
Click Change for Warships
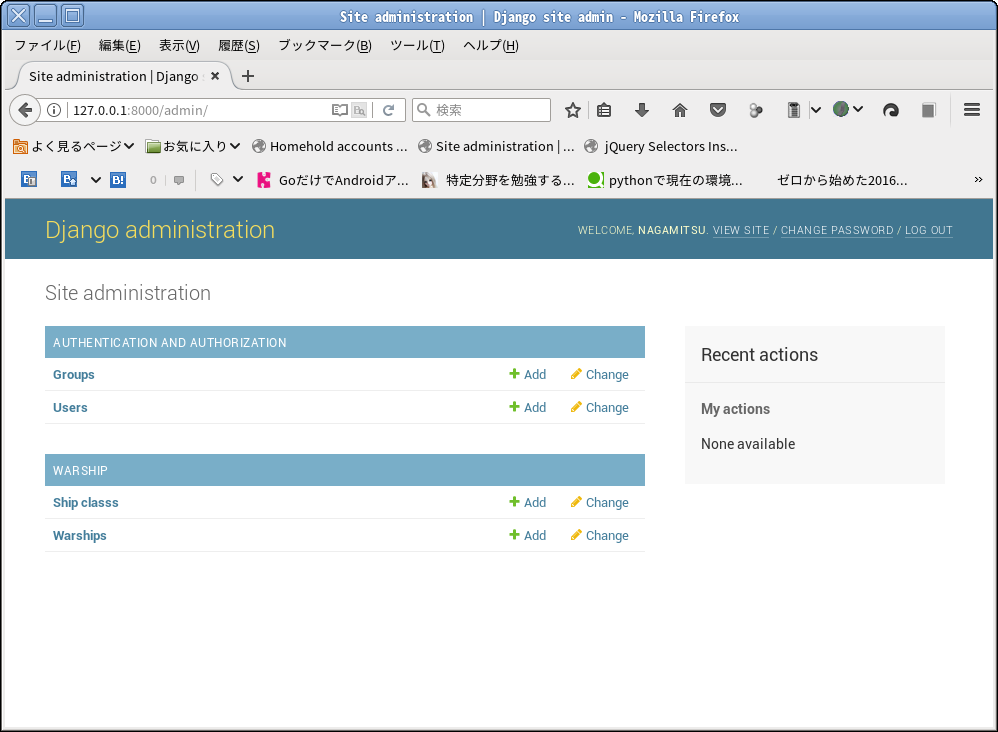pos(600,535)
